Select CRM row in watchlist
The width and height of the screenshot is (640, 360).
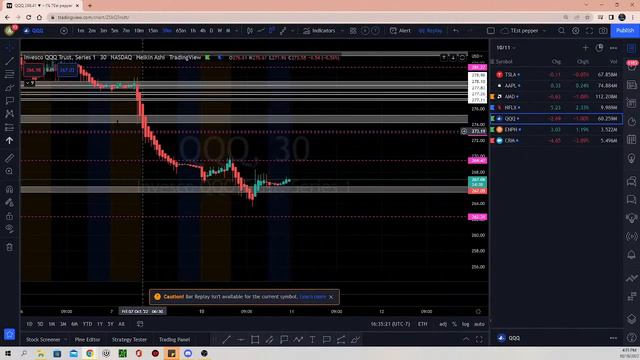click(x=557, y=140)
